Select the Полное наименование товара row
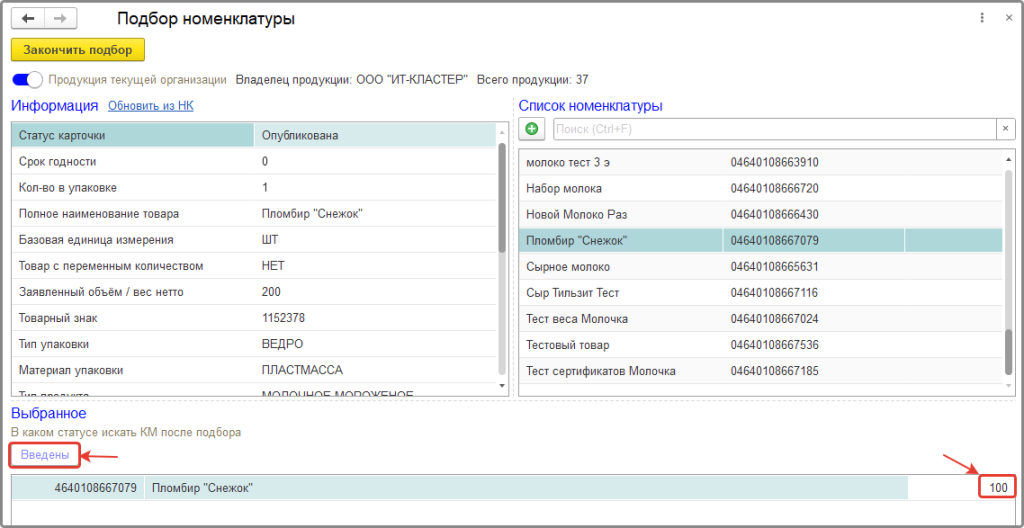 (253, 214)
